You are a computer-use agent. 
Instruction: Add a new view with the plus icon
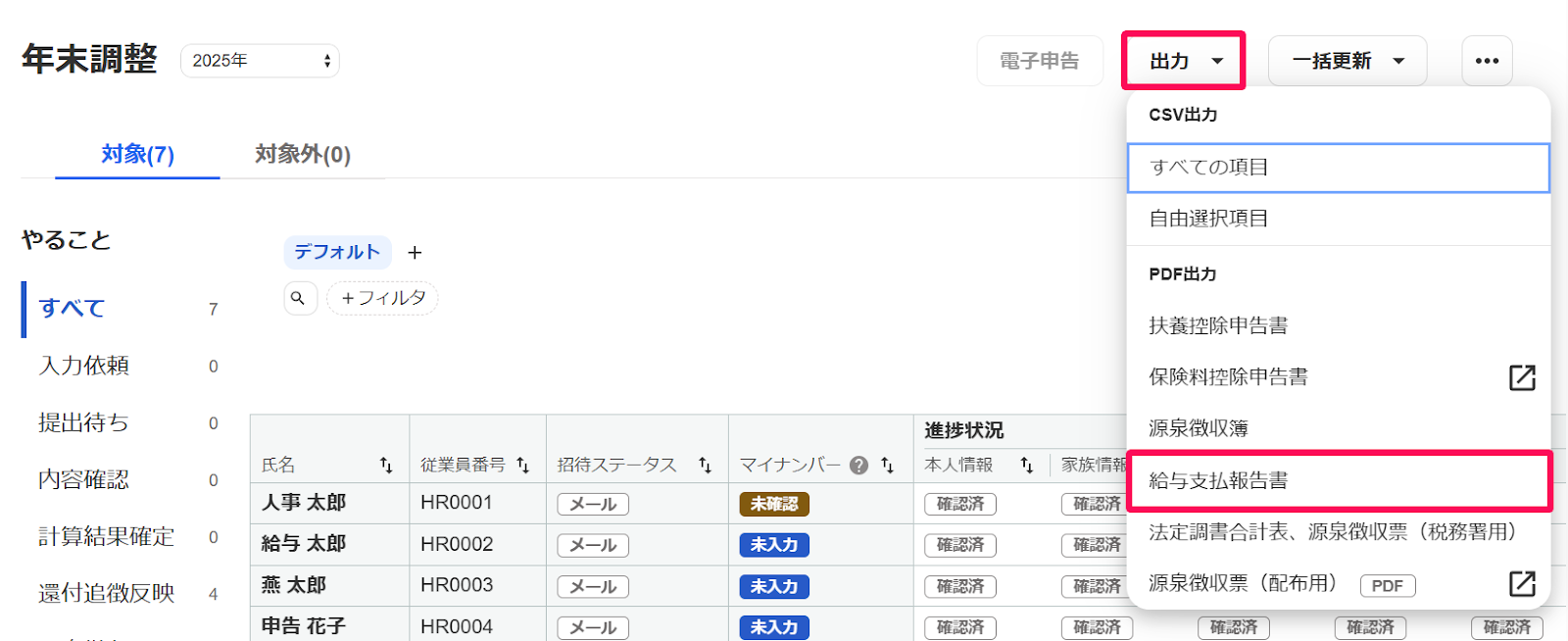click(415, 253)
